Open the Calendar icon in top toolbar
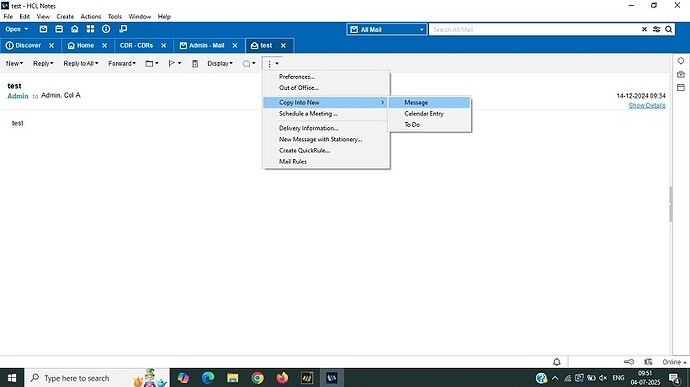690x387 pixels. 59,29
